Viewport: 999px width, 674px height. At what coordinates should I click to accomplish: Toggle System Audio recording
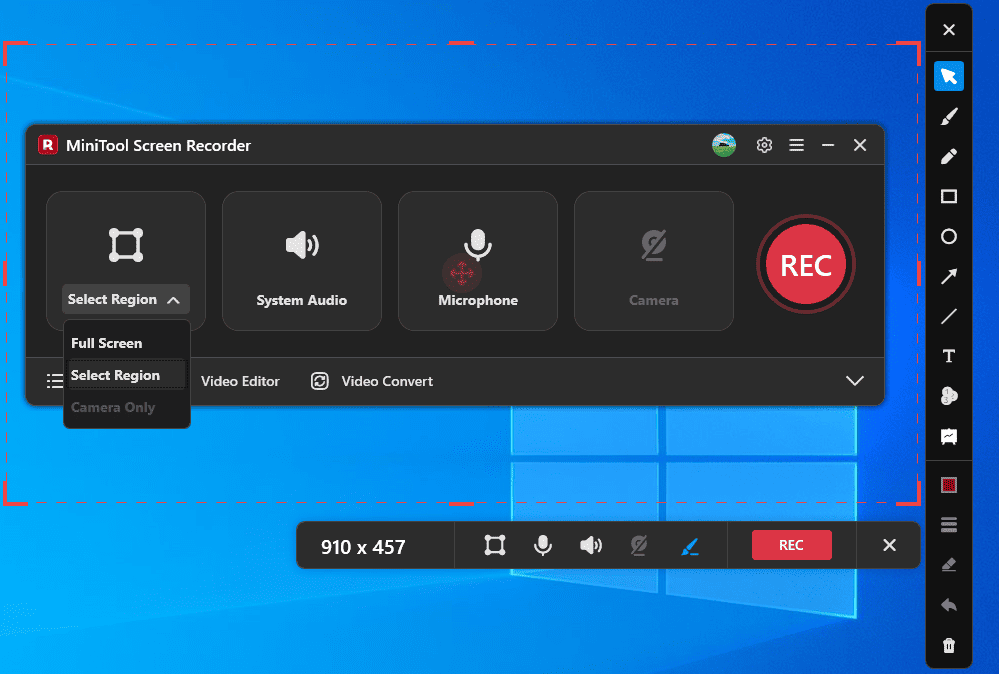(x=301, y=260)
